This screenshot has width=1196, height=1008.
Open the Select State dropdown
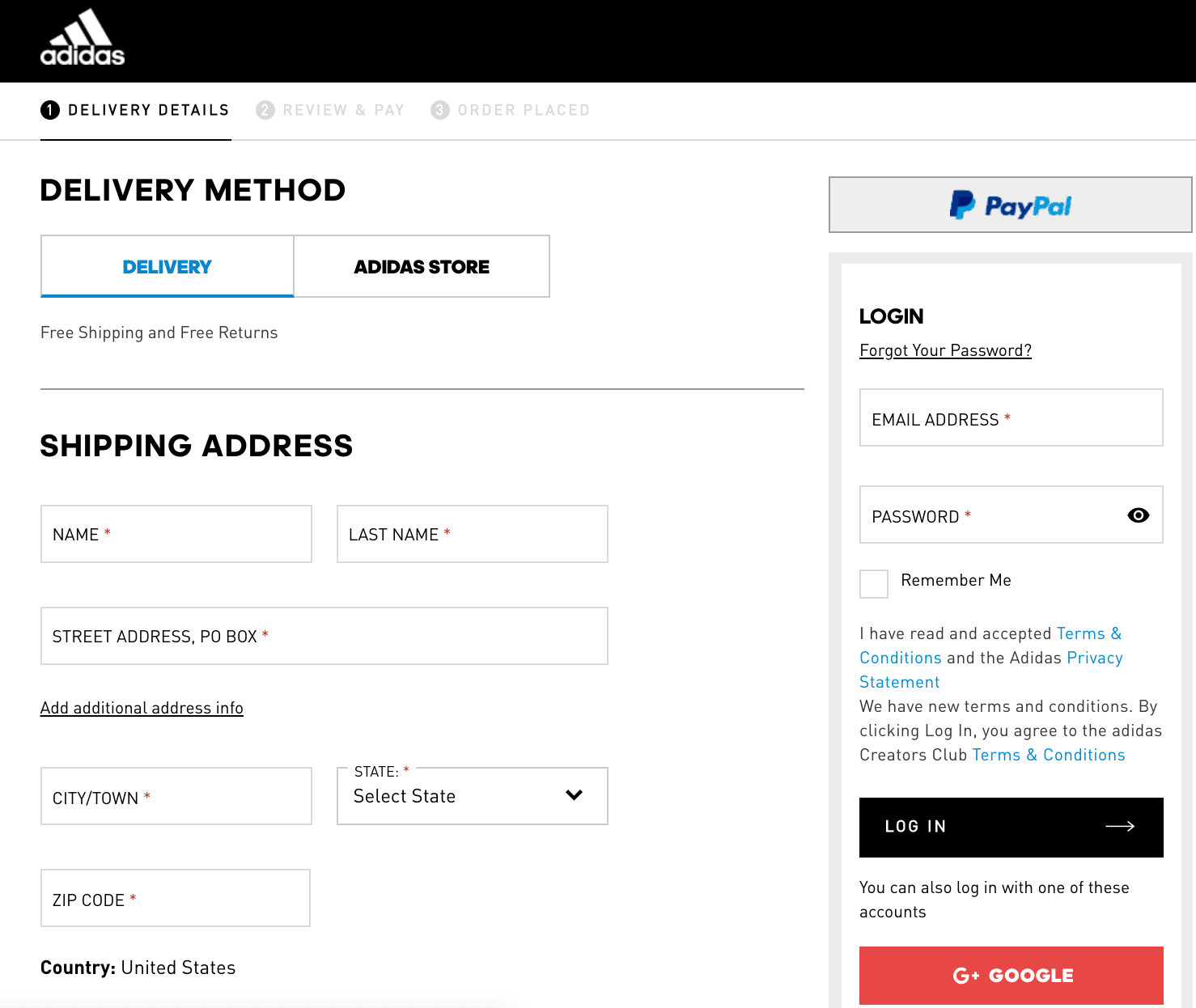pyautogui.click(x=453, y=796)
